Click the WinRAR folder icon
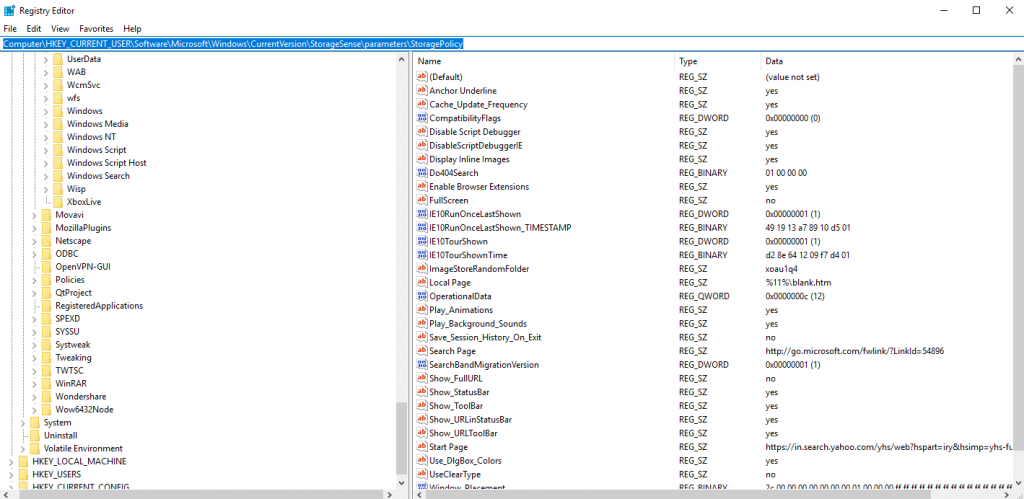 tap(46, 383)
